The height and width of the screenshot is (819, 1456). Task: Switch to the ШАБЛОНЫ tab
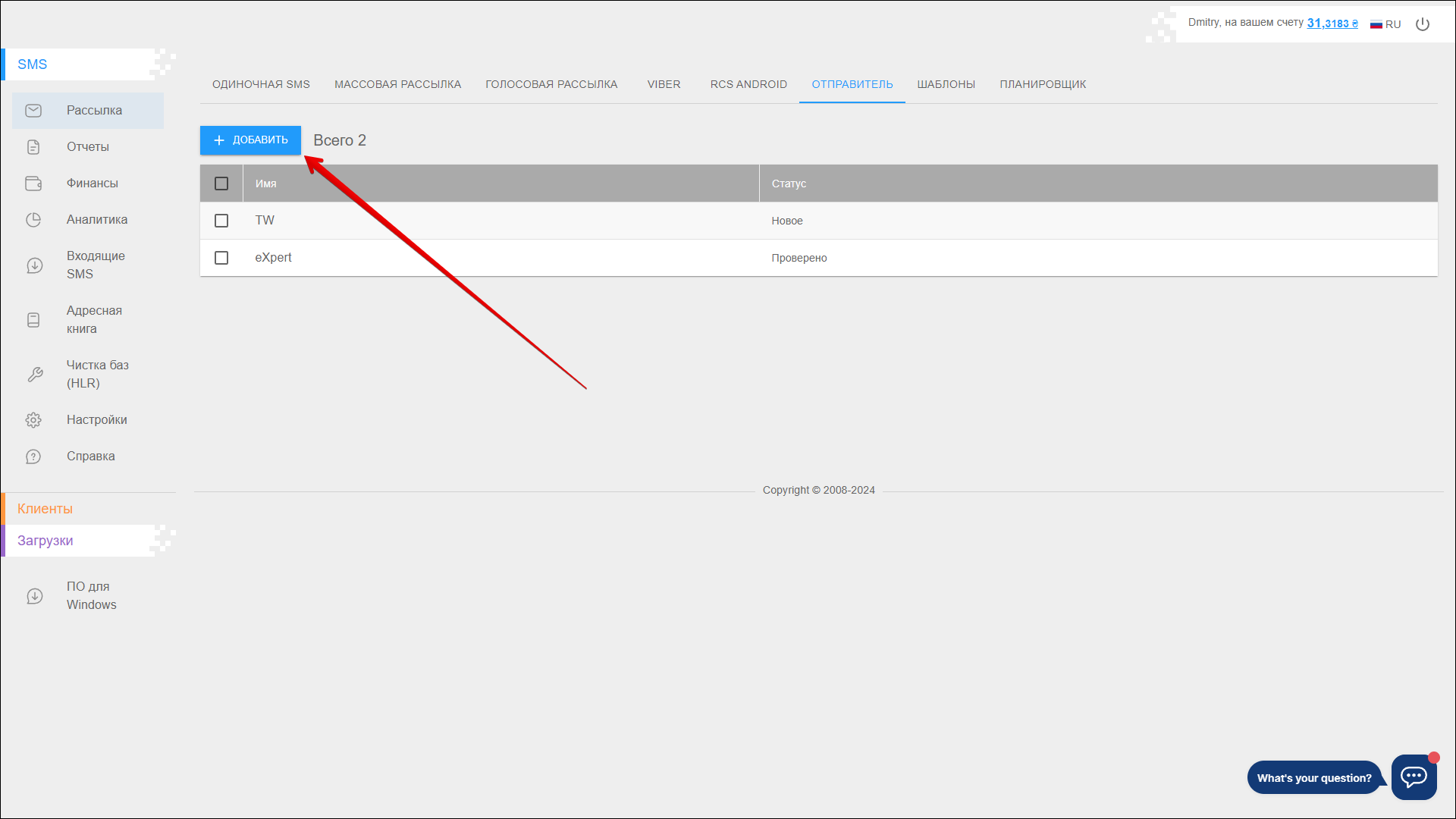[x=946, y=84]
